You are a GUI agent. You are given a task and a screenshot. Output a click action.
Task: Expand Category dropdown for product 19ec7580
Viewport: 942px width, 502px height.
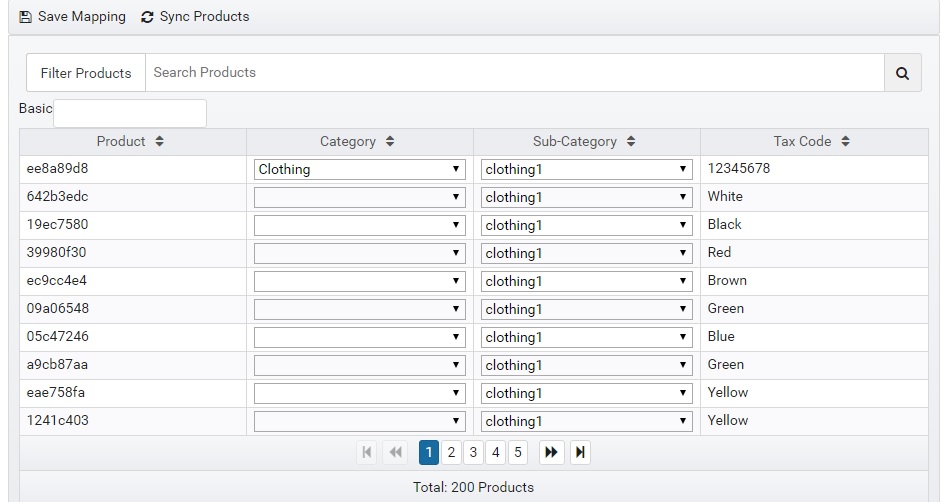point(360,225)
